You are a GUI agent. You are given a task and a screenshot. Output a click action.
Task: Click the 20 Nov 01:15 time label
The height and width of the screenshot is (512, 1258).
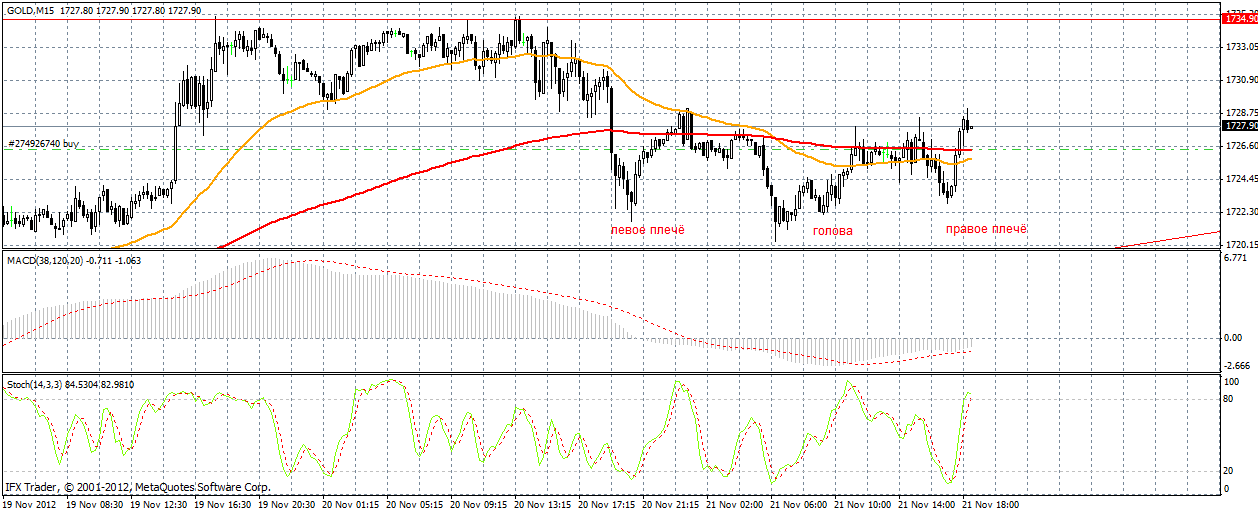pos(349,505)
